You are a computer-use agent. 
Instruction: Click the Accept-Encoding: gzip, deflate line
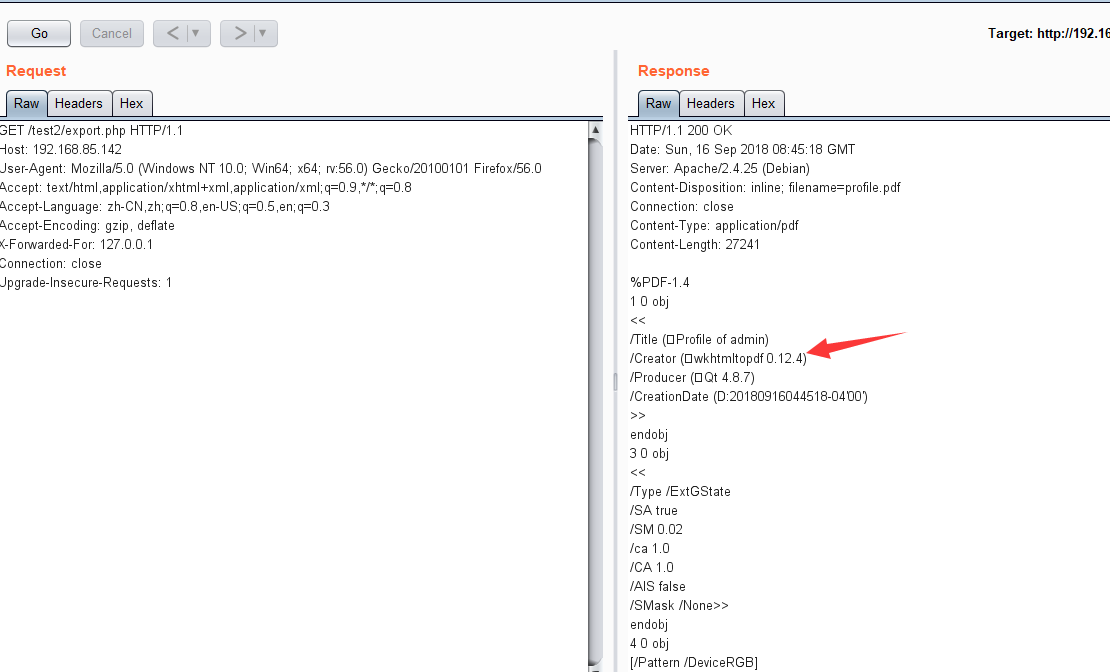[87, 226]
